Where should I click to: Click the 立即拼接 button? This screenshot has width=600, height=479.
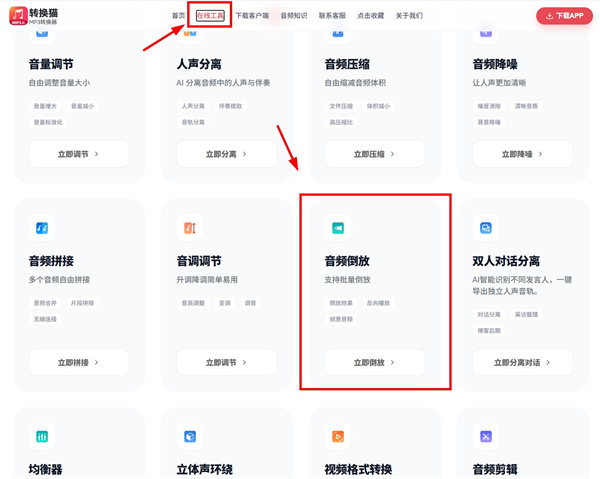point(79,362)
